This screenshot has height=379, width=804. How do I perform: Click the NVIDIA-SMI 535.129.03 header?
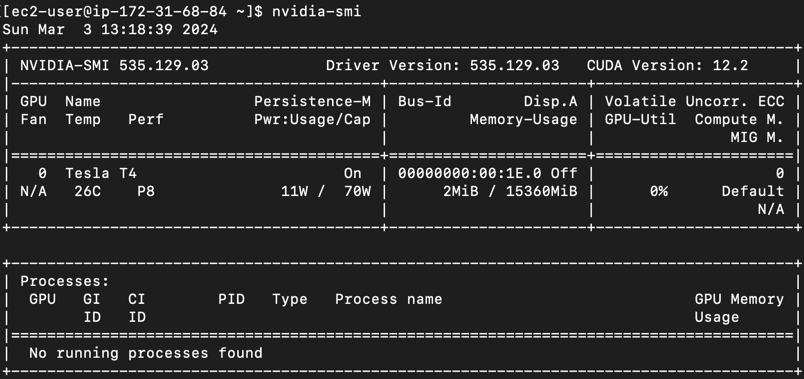tap(114, 66)
